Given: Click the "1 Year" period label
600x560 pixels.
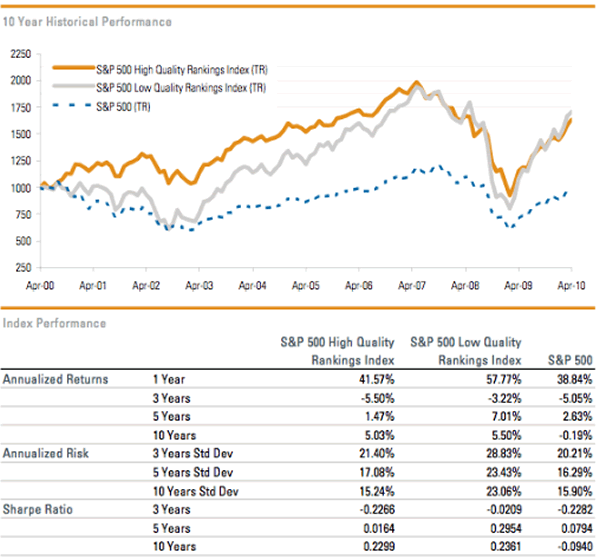Looking at the screenshot, I should (168, 380).
